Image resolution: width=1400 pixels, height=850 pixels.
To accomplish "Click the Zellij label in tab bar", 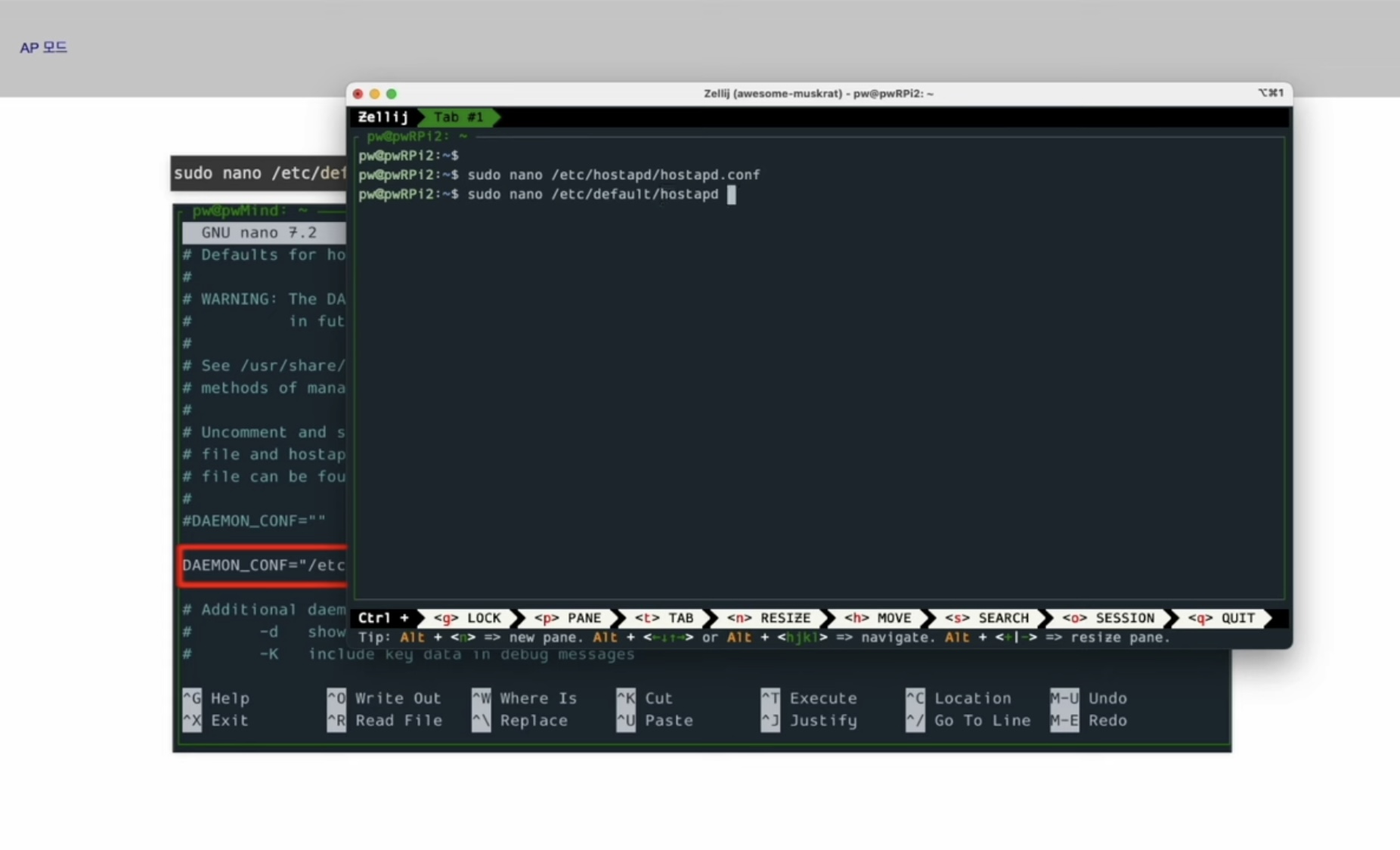I will 383,117.
